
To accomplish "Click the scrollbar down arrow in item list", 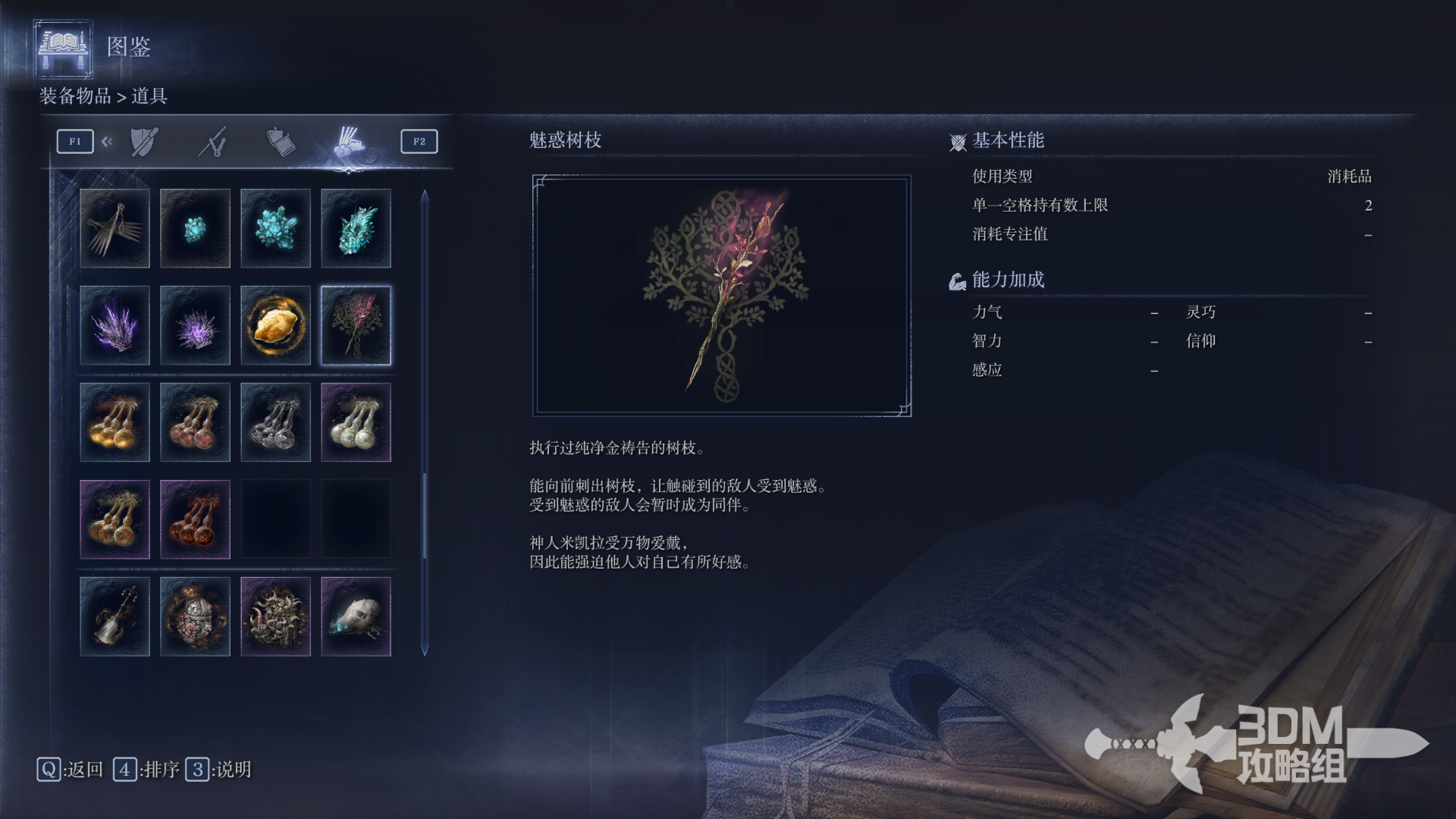I will click(x=425, y=649).
